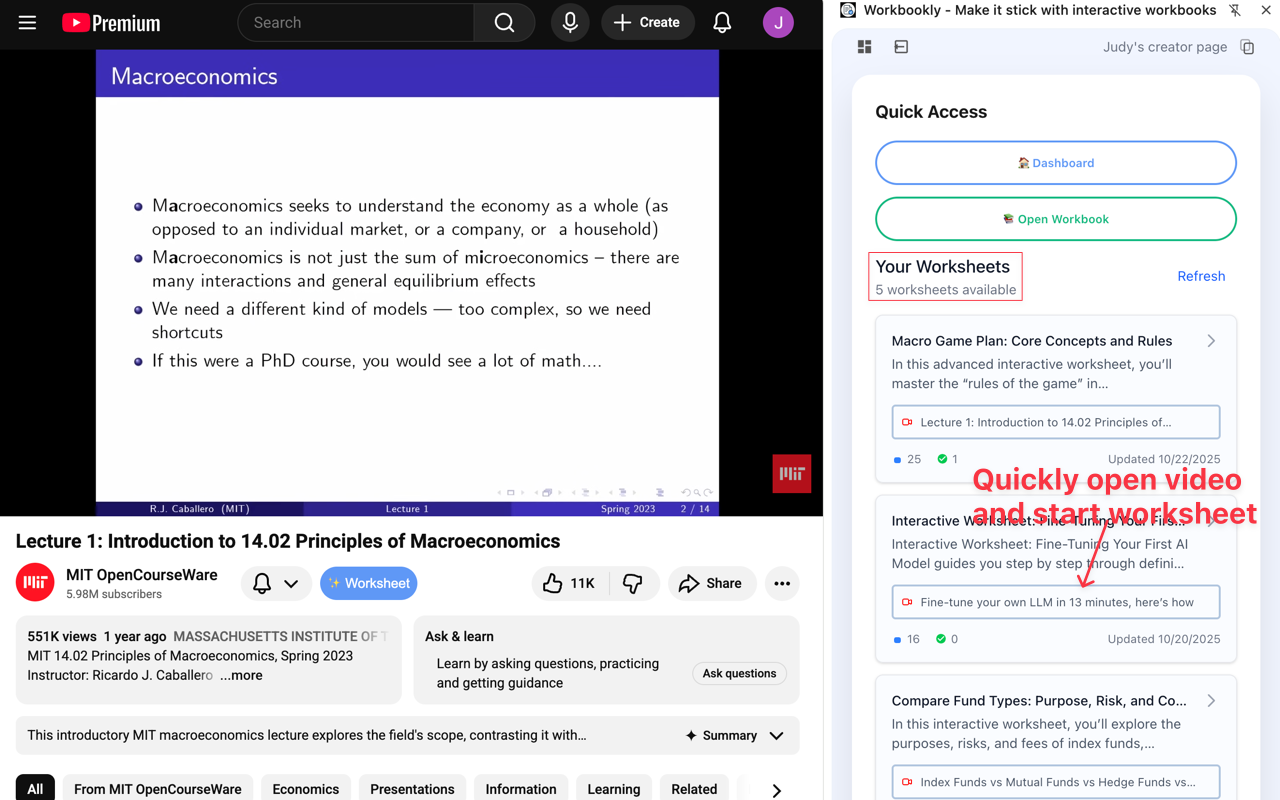
Task: Dislike the video
Action: pyautogui.click(x=633, y=583)
